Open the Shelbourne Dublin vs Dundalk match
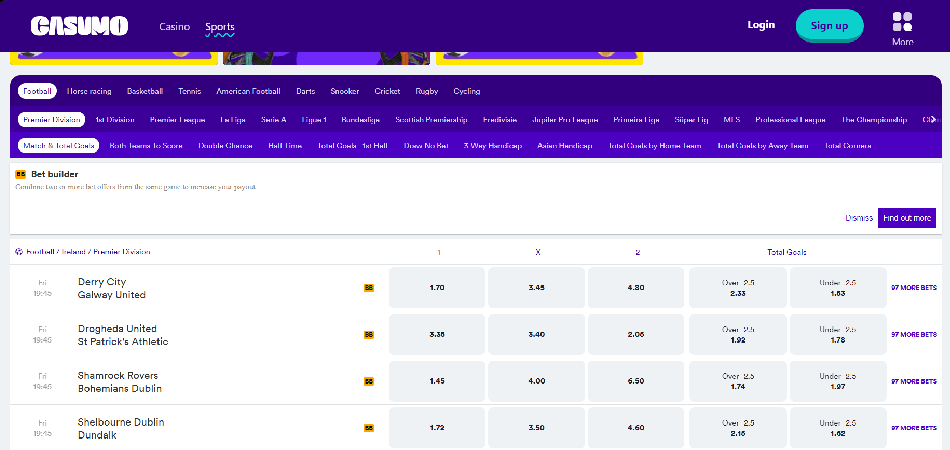 coord(121,428)
